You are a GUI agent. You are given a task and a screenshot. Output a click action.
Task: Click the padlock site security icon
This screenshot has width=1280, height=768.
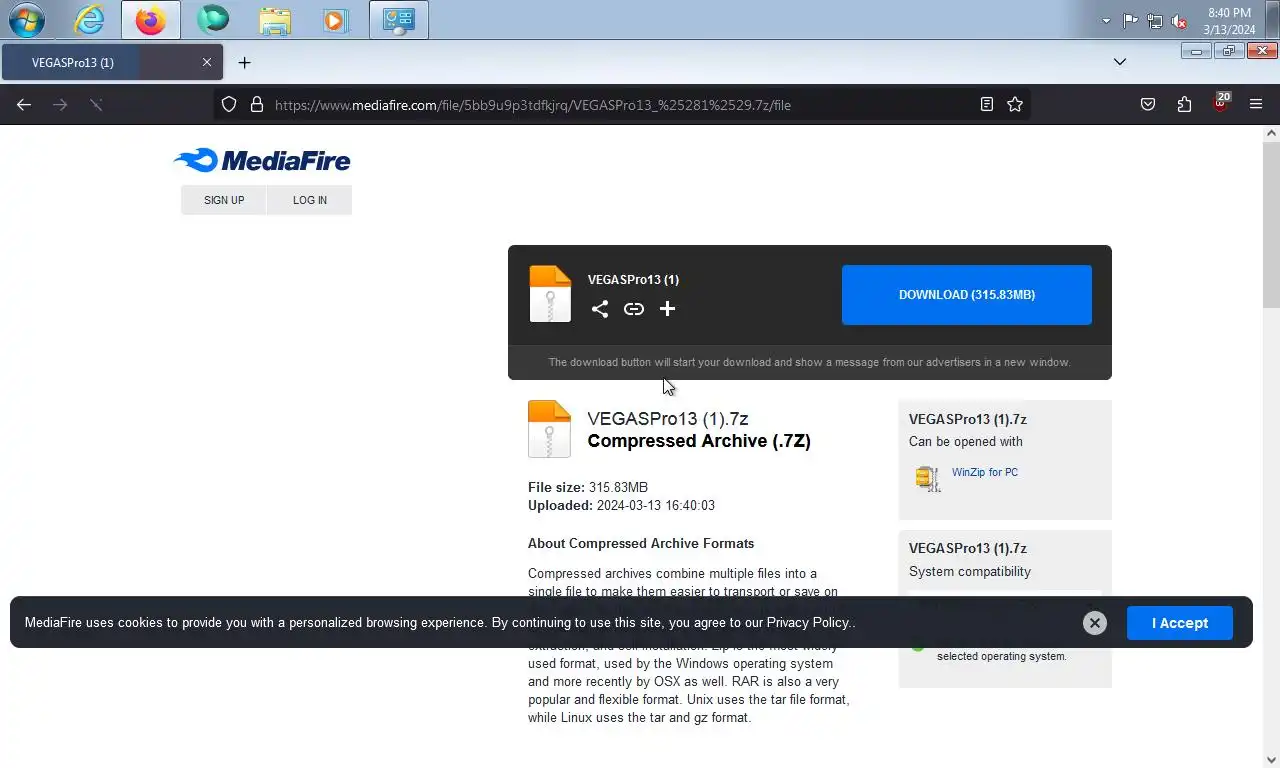point(257,104)
